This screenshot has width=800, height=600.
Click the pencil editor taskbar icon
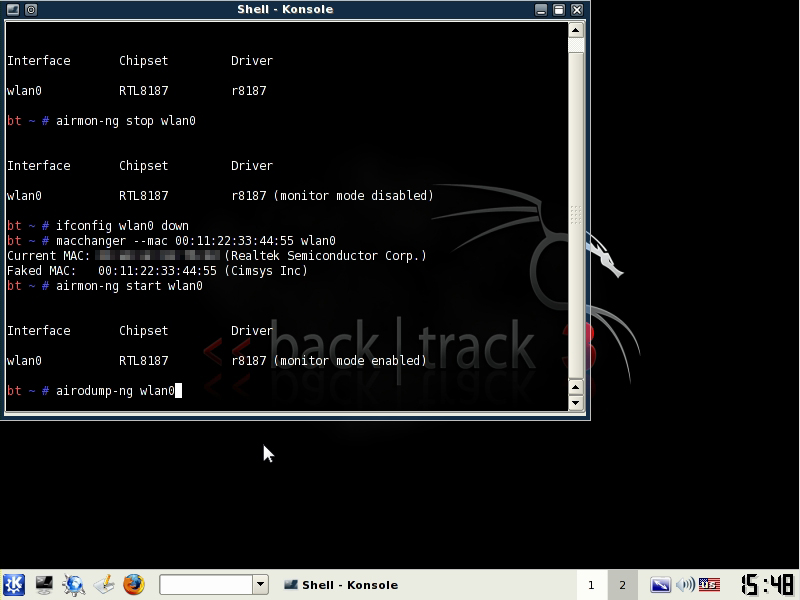tap(104, 585)
